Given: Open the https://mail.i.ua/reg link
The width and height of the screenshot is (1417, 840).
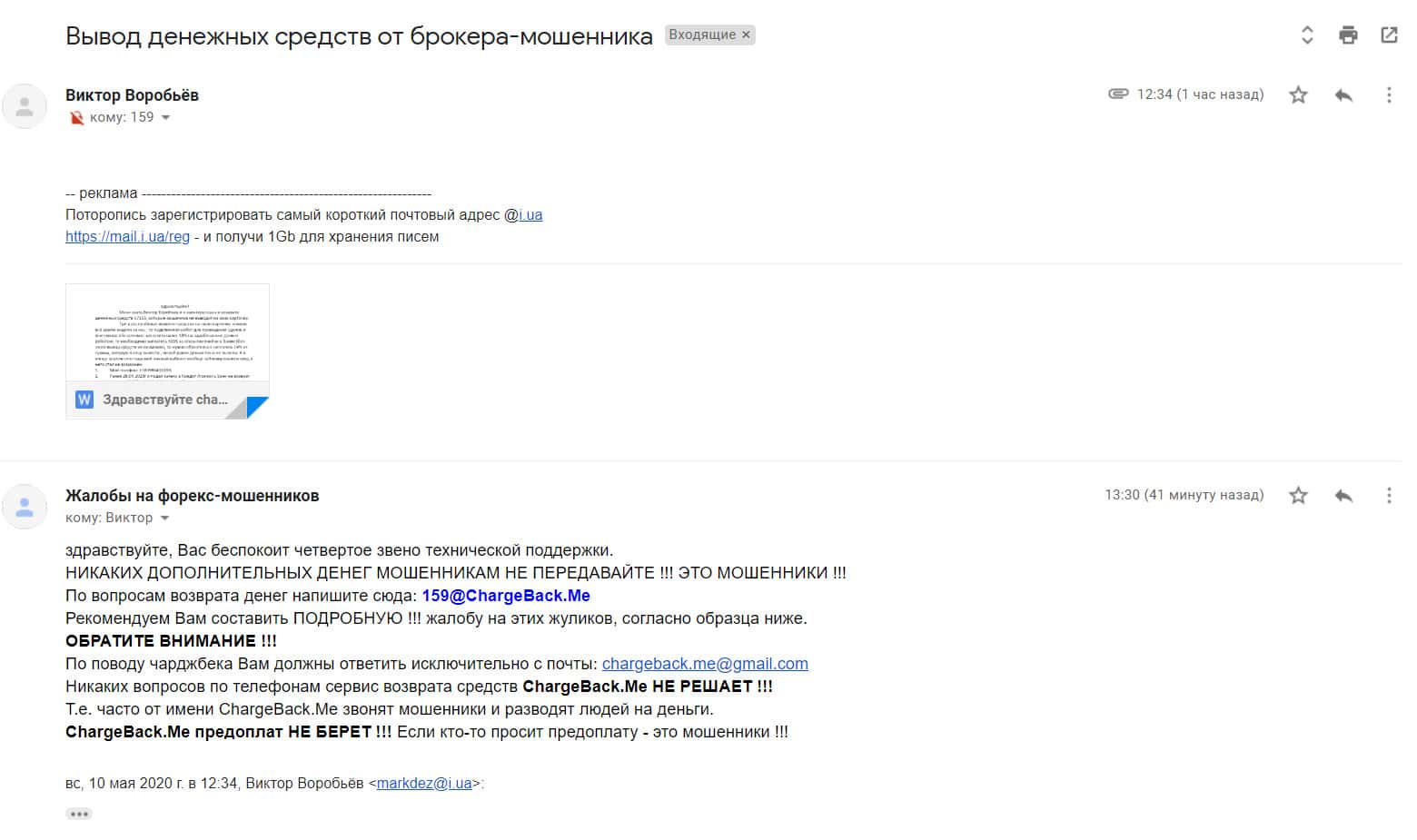Looking at the screenshot, I should coord(127,236).
